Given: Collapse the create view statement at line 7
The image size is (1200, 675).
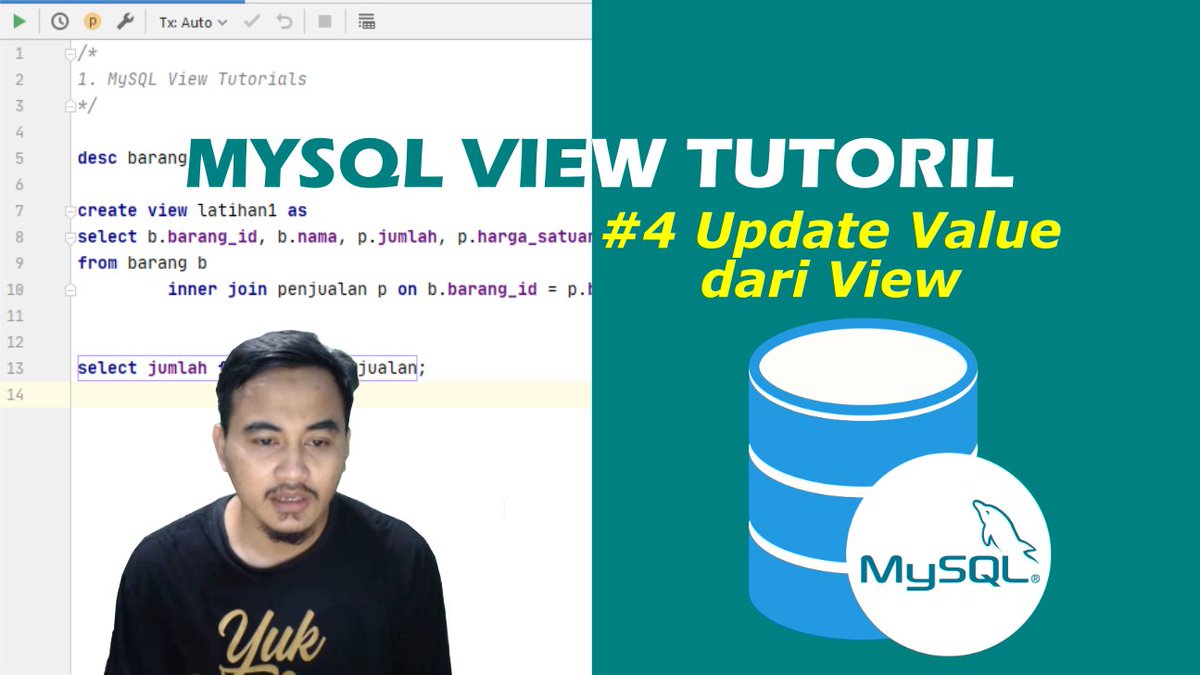Looking at the screenshot, I should point(70,210).
